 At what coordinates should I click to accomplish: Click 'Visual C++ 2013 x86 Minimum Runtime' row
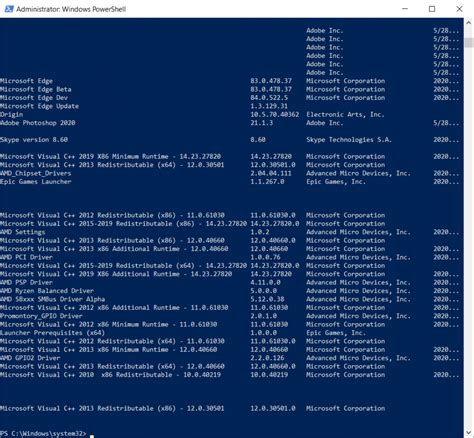coord(109,350)
